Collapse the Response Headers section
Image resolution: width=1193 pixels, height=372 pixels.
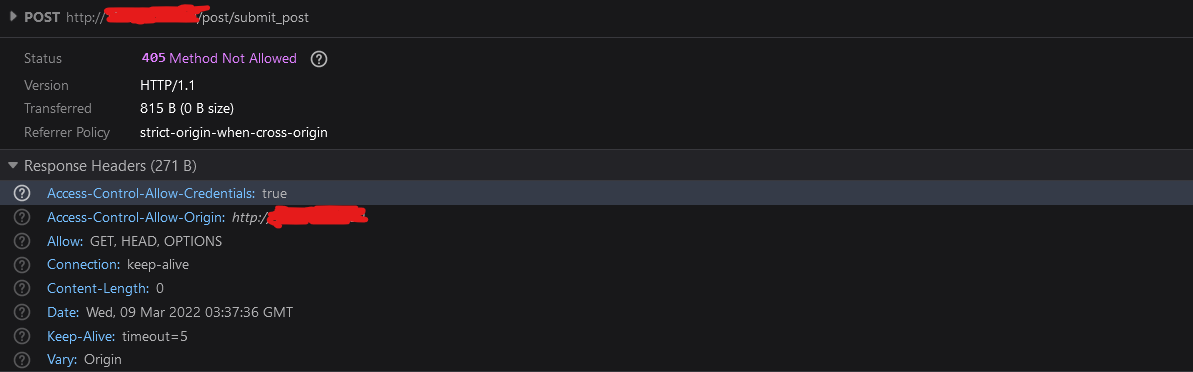13,165
